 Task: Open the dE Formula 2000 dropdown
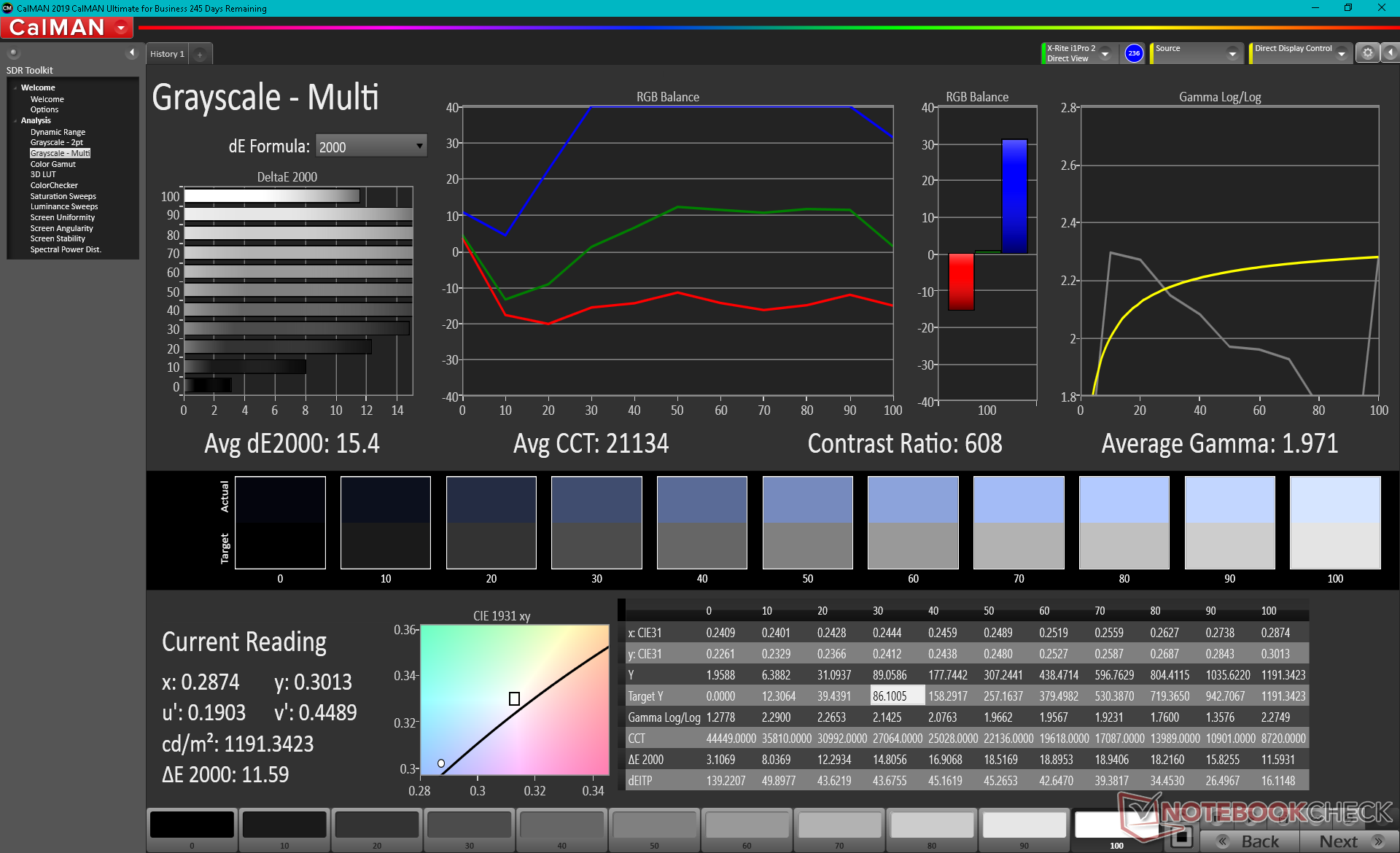[x=370, y=147]
